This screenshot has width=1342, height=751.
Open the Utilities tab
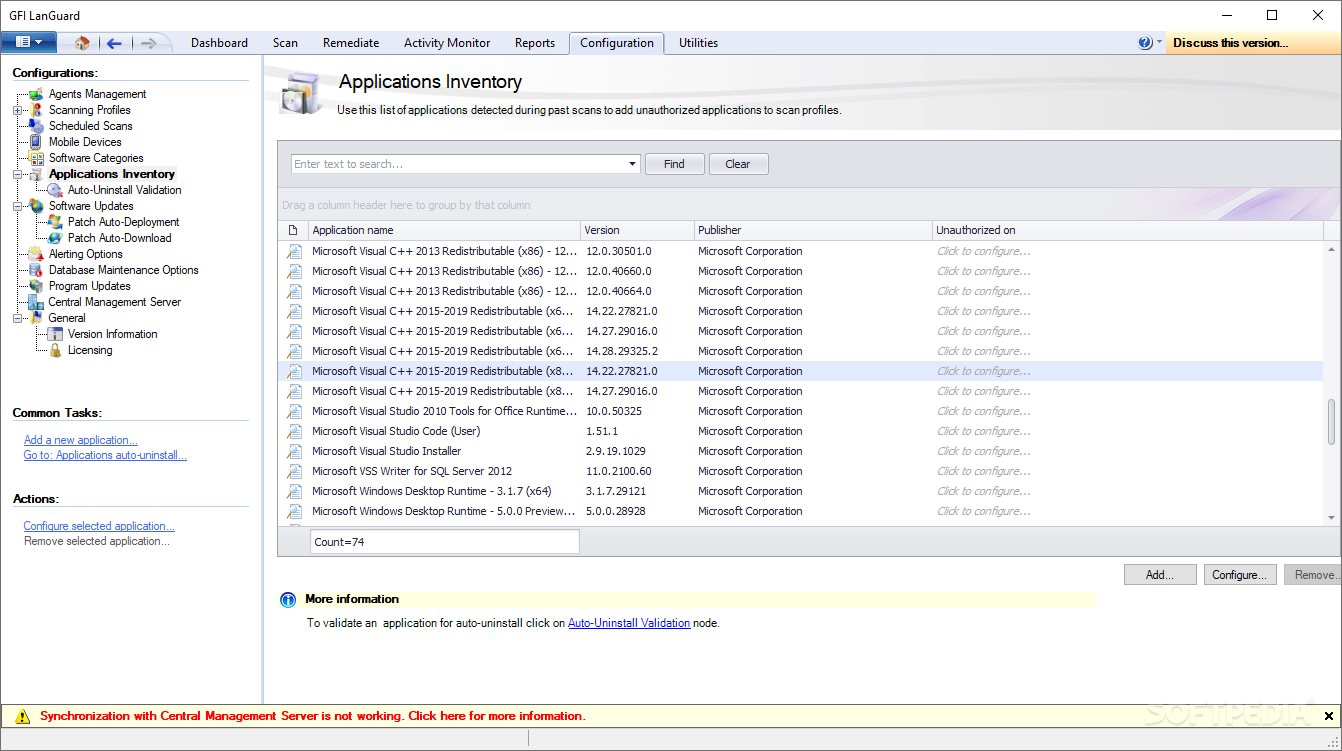698,43
